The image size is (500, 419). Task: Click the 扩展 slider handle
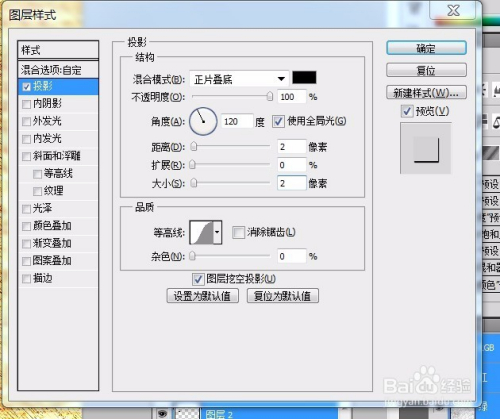(193, 165)
